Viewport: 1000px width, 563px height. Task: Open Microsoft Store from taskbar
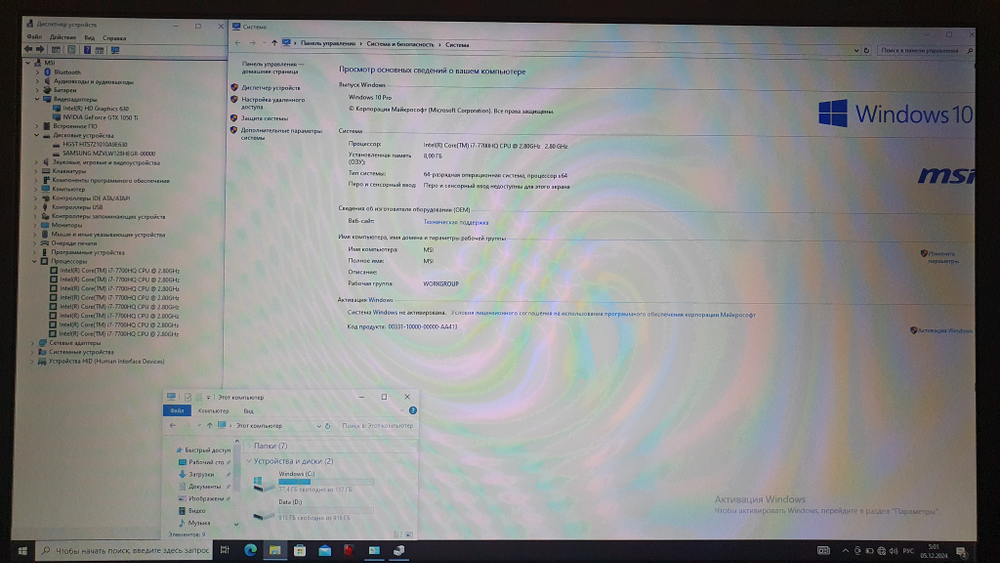pyautogui.click(x=300, y=550)
